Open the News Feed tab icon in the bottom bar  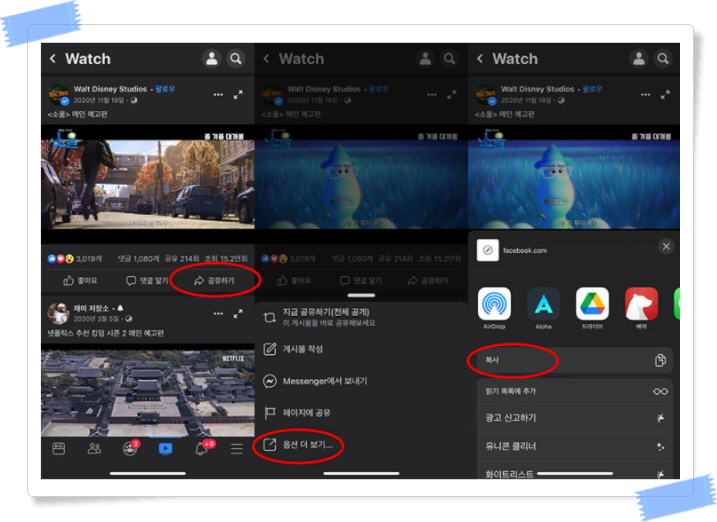59,449
